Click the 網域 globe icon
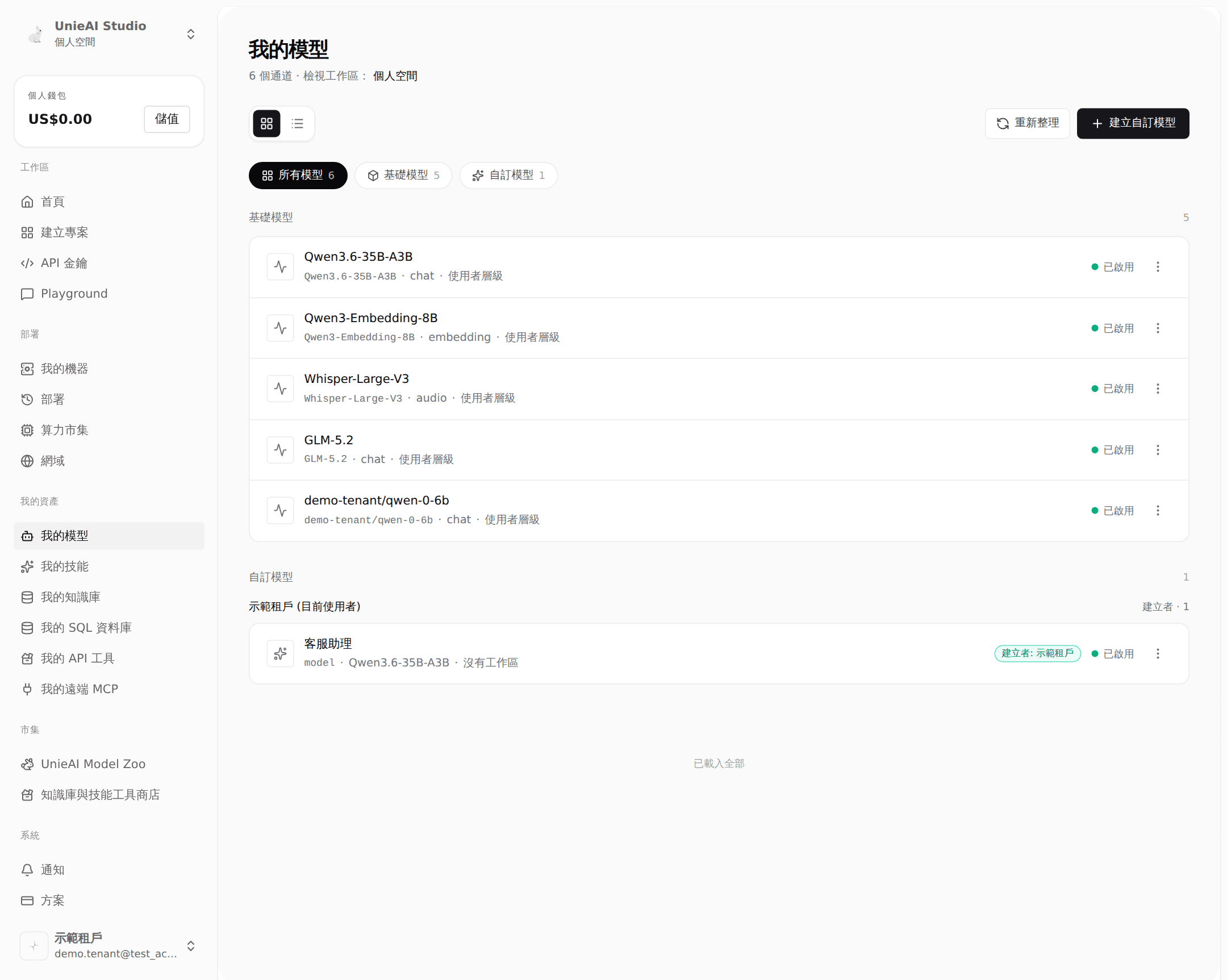 pyautogui.click(x=27, y=461)
